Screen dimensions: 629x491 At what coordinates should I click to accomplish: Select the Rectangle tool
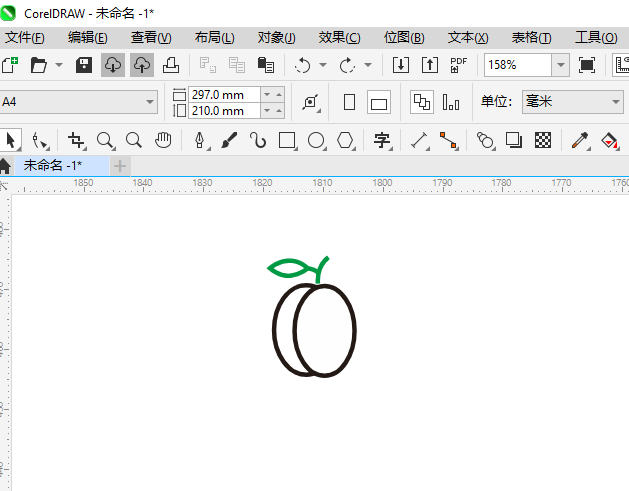[x=288, y=140]
